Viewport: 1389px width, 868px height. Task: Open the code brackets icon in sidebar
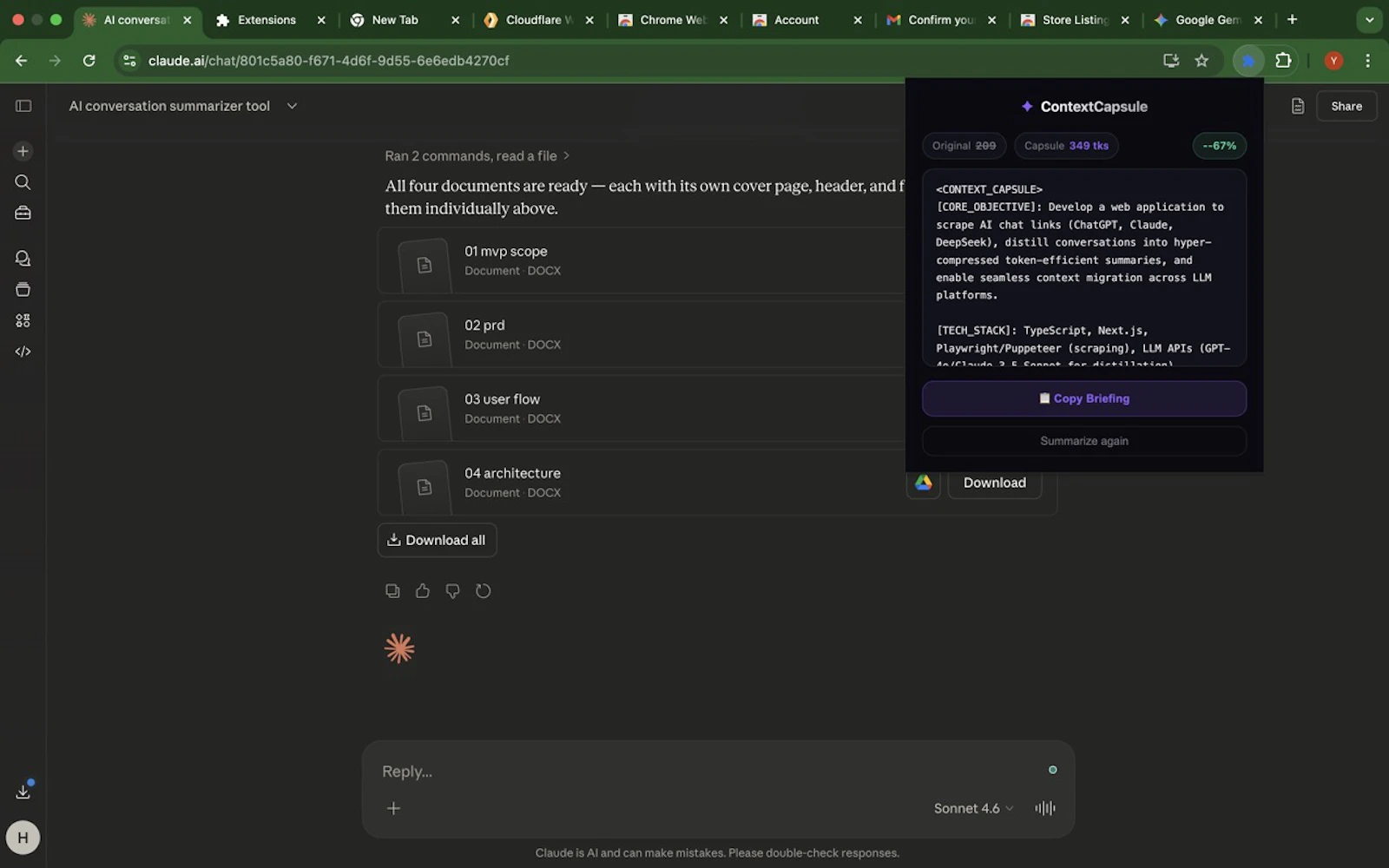[23, 352]
